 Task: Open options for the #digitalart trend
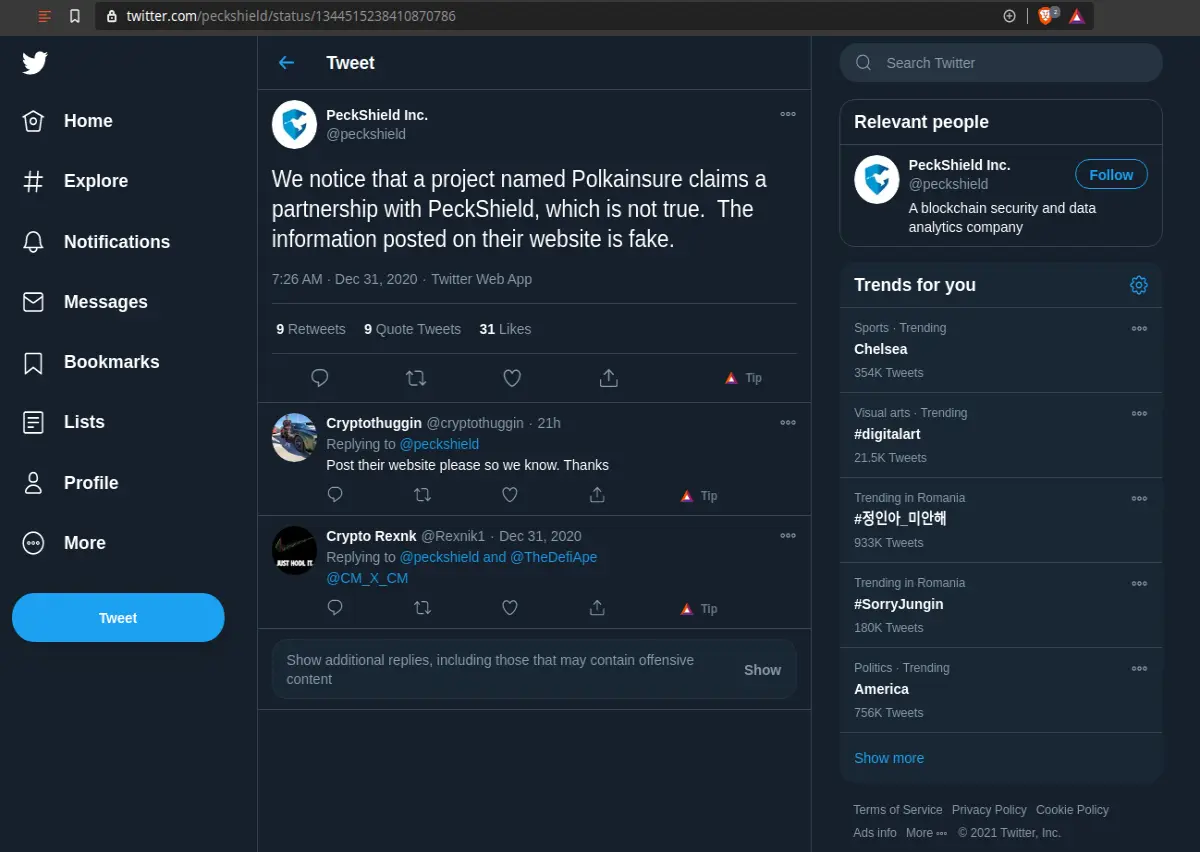[1139, 413]
